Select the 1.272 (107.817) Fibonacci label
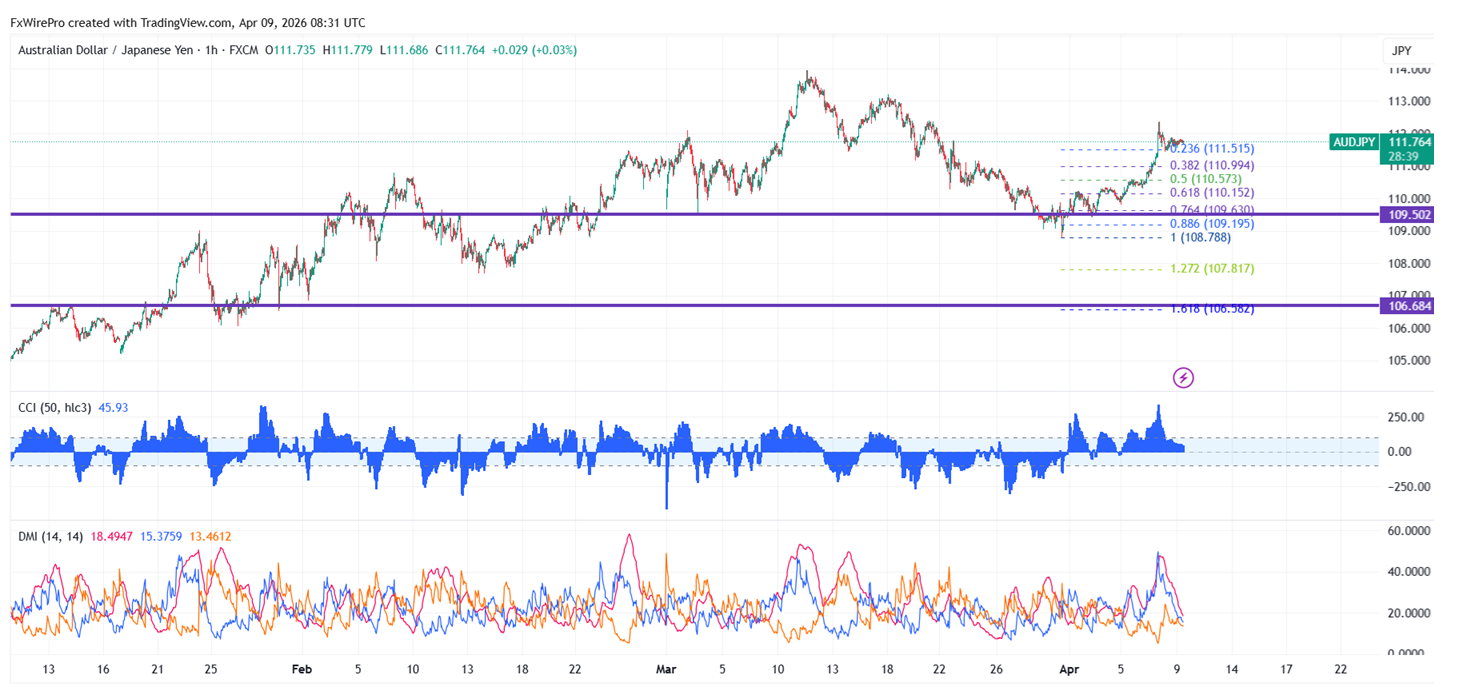This screenshot has height=687, width=1468. tap(1212, 269)
